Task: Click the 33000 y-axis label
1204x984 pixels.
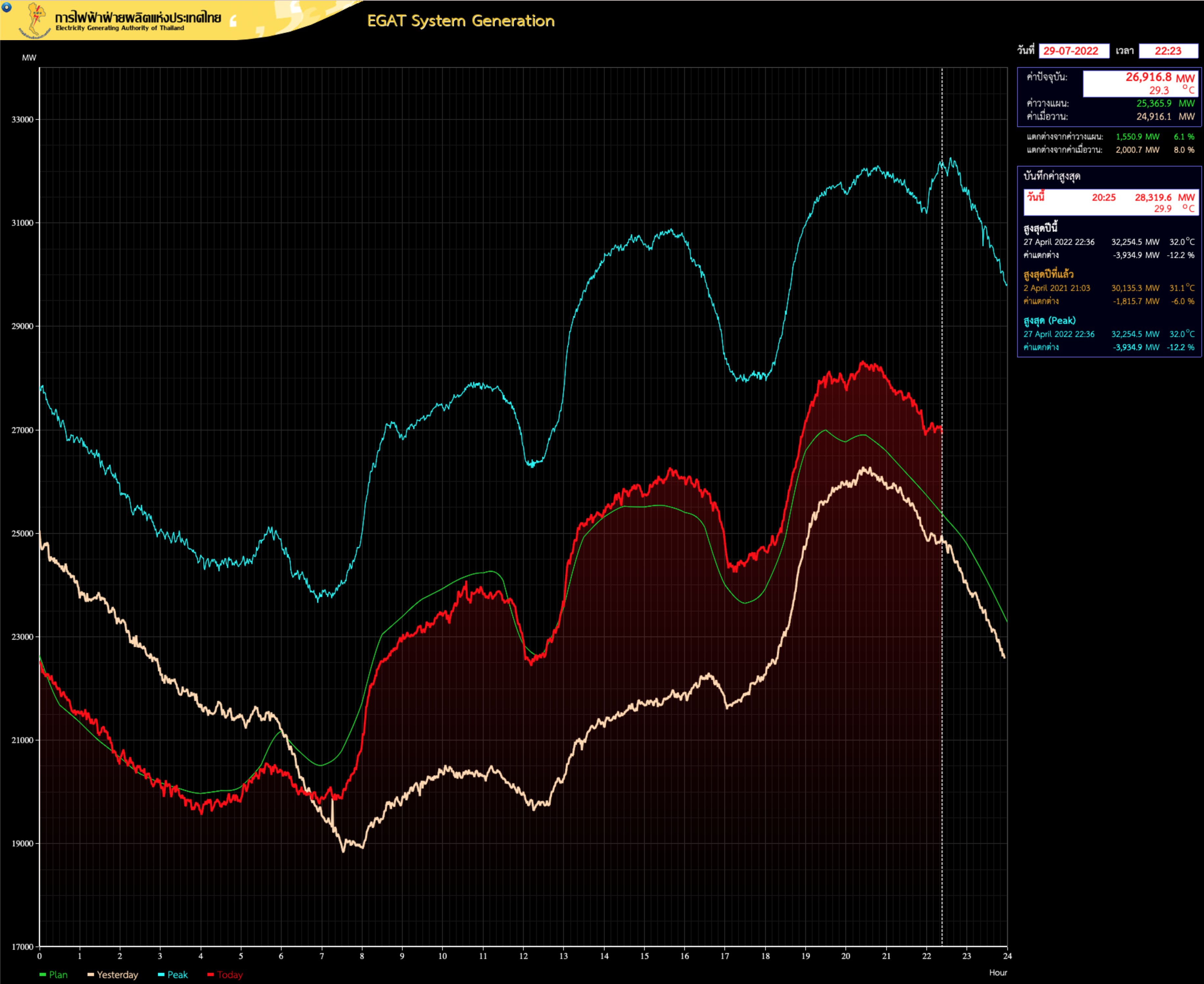Action: pos(22,119)
